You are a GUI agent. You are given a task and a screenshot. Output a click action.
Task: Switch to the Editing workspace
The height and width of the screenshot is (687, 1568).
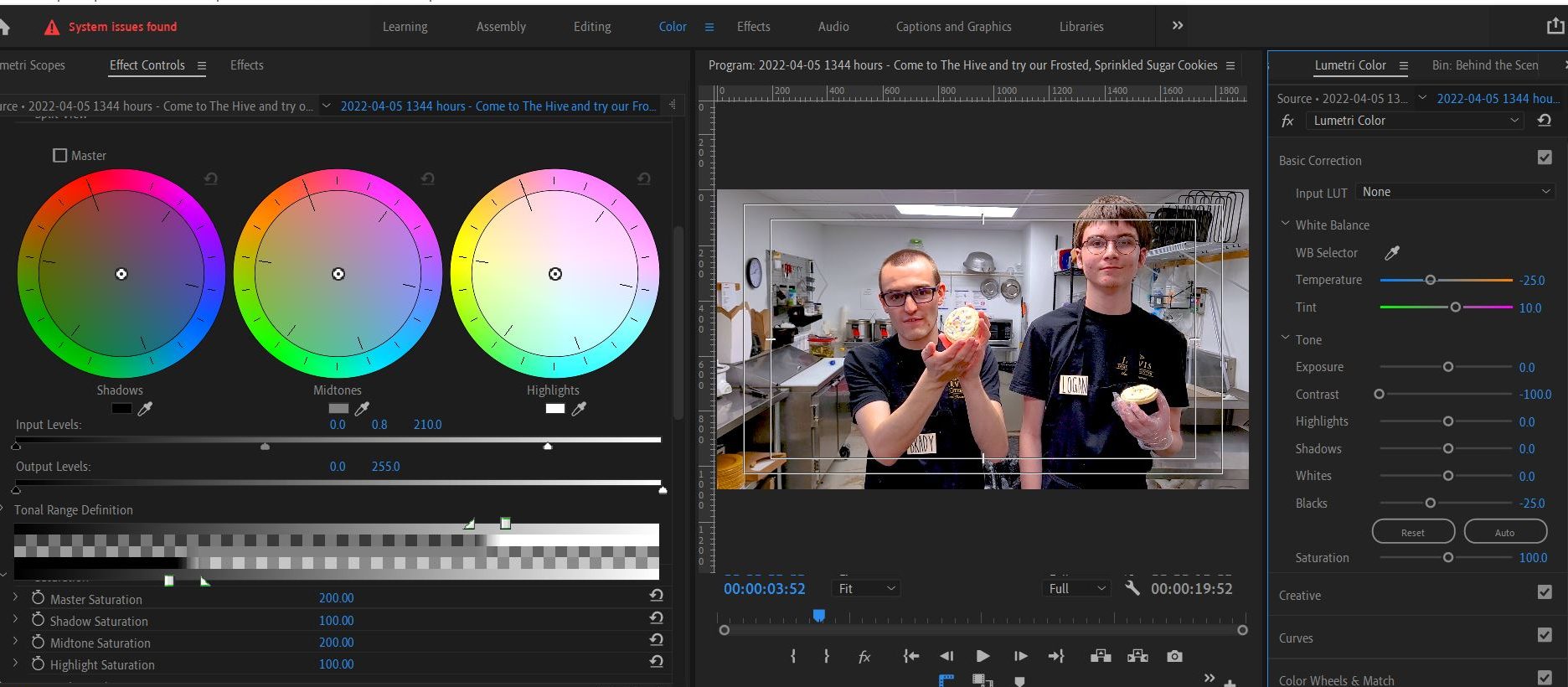pos(592,27)
